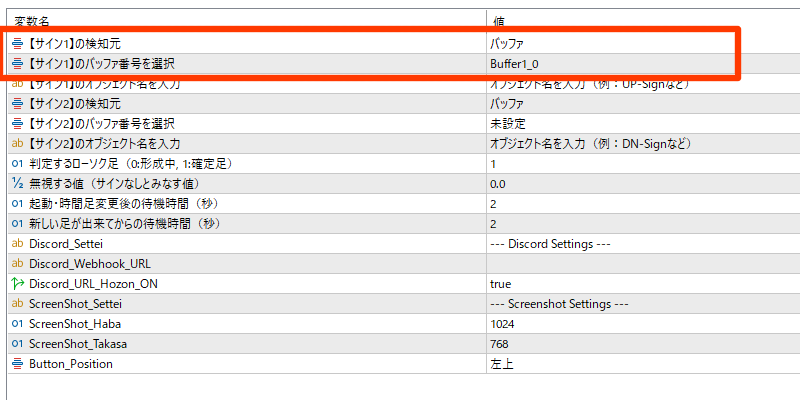Image resolution: width=800 pixels, height=400 pixels.
Task: Click the enum icon beside 【サイン2】の検知元
Action: pos(17,104)
